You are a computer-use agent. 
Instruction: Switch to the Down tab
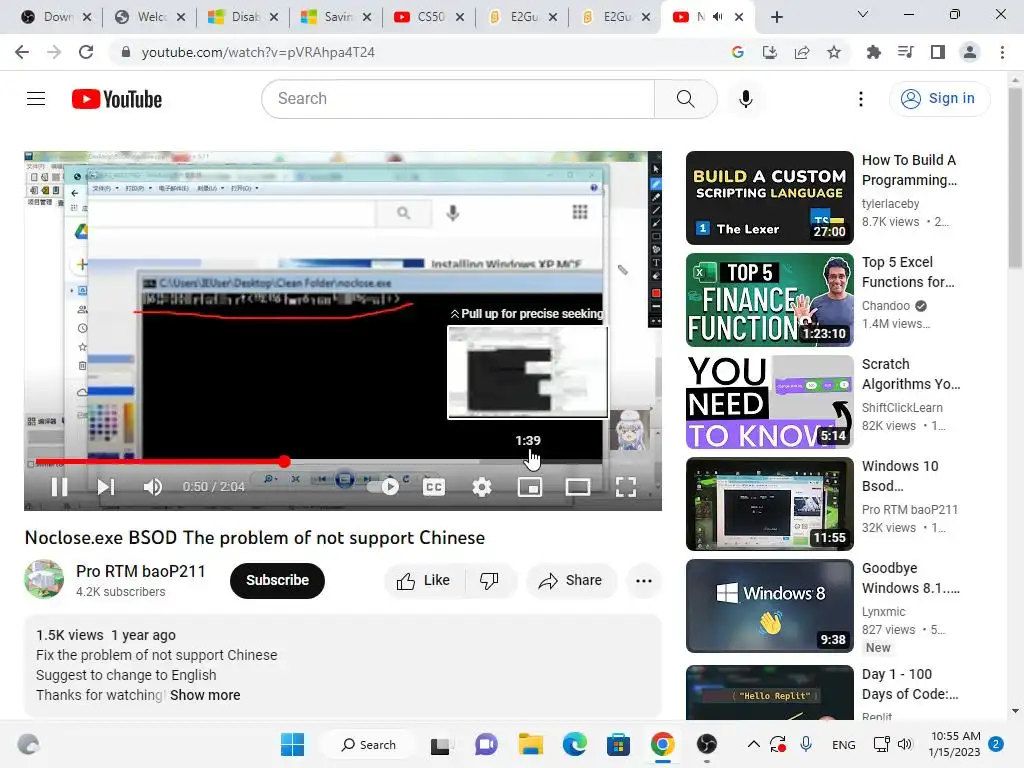tap(56, 17)
